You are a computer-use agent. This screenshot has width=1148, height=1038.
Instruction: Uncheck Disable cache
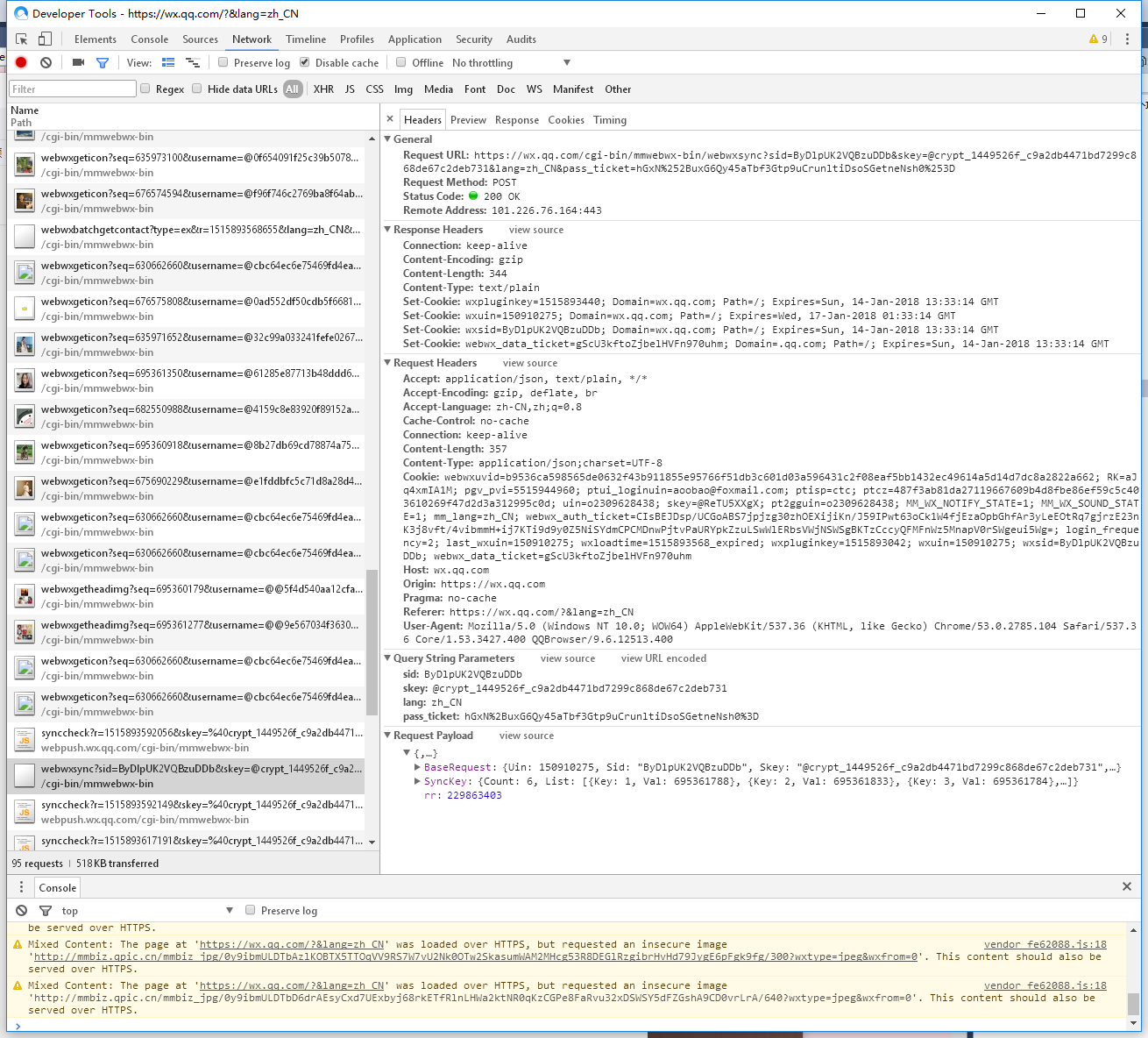tap(305, 62)
